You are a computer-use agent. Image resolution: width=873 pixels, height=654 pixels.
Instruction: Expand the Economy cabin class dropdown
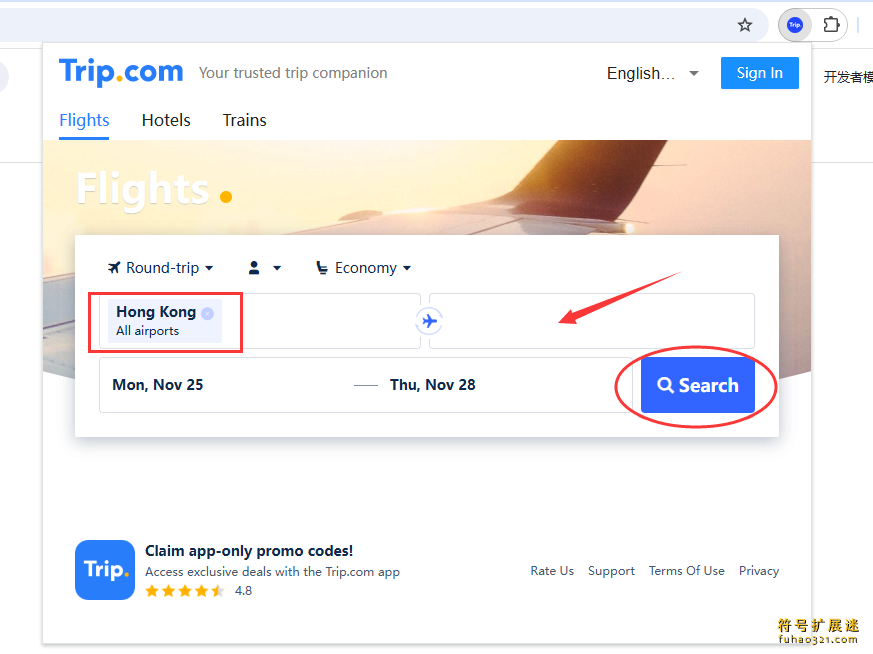(x=364, y=268)
